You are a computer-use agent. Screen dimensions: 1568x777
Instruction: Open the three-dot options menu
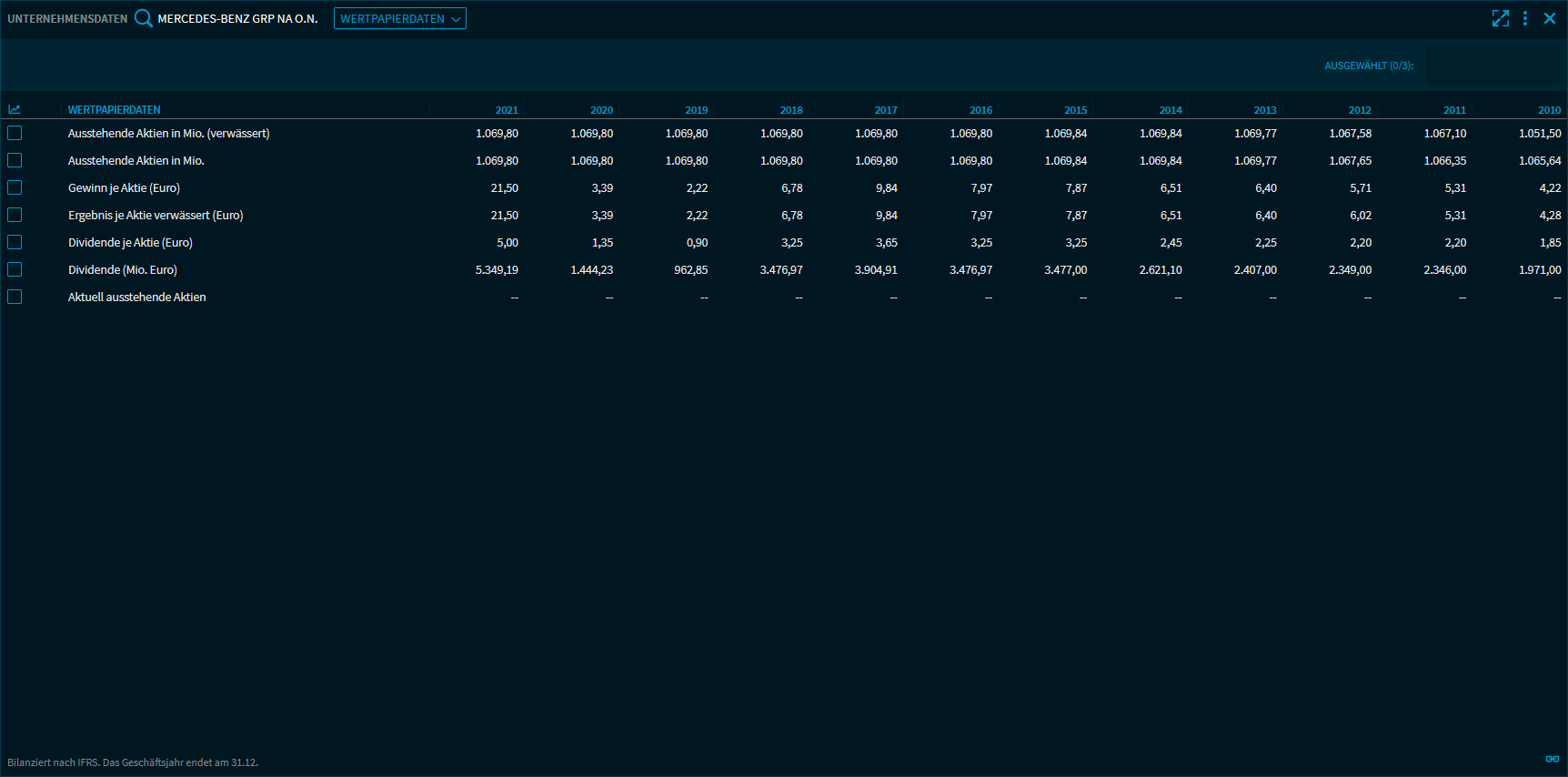(x=1525, y=18)
